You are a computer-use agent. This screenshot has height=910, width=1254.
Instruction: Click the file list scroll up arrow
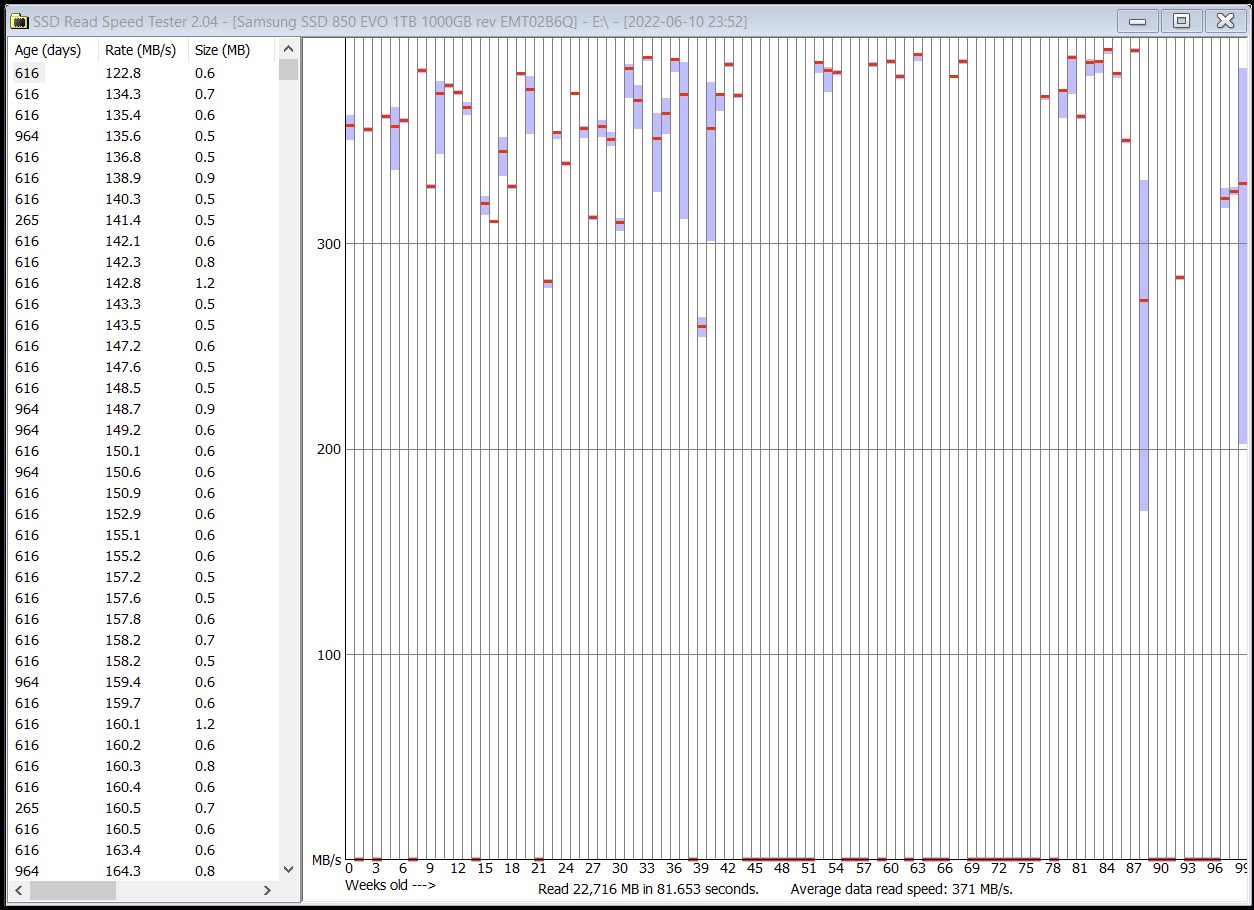pyautogui.click(x=288, y=49)
